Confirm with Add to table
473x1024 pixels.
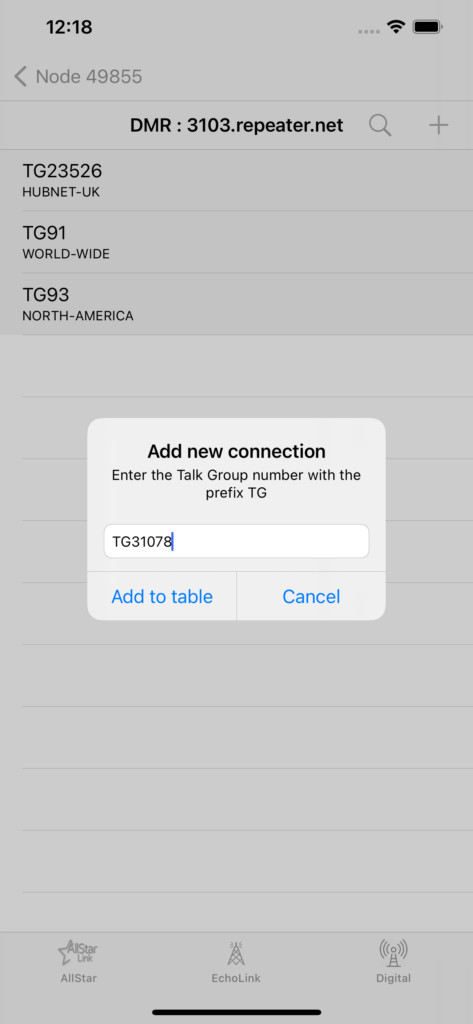tap(162, 596)
